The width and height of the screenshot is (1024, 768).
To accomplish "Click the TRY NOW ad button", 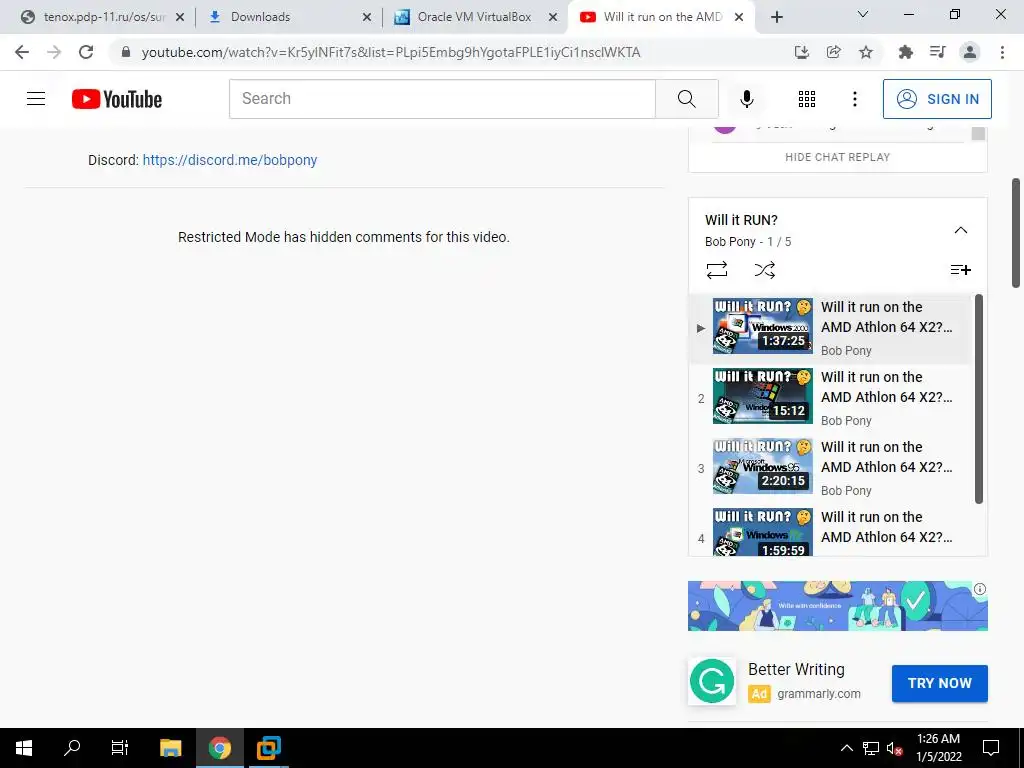I will pos(939,683).
